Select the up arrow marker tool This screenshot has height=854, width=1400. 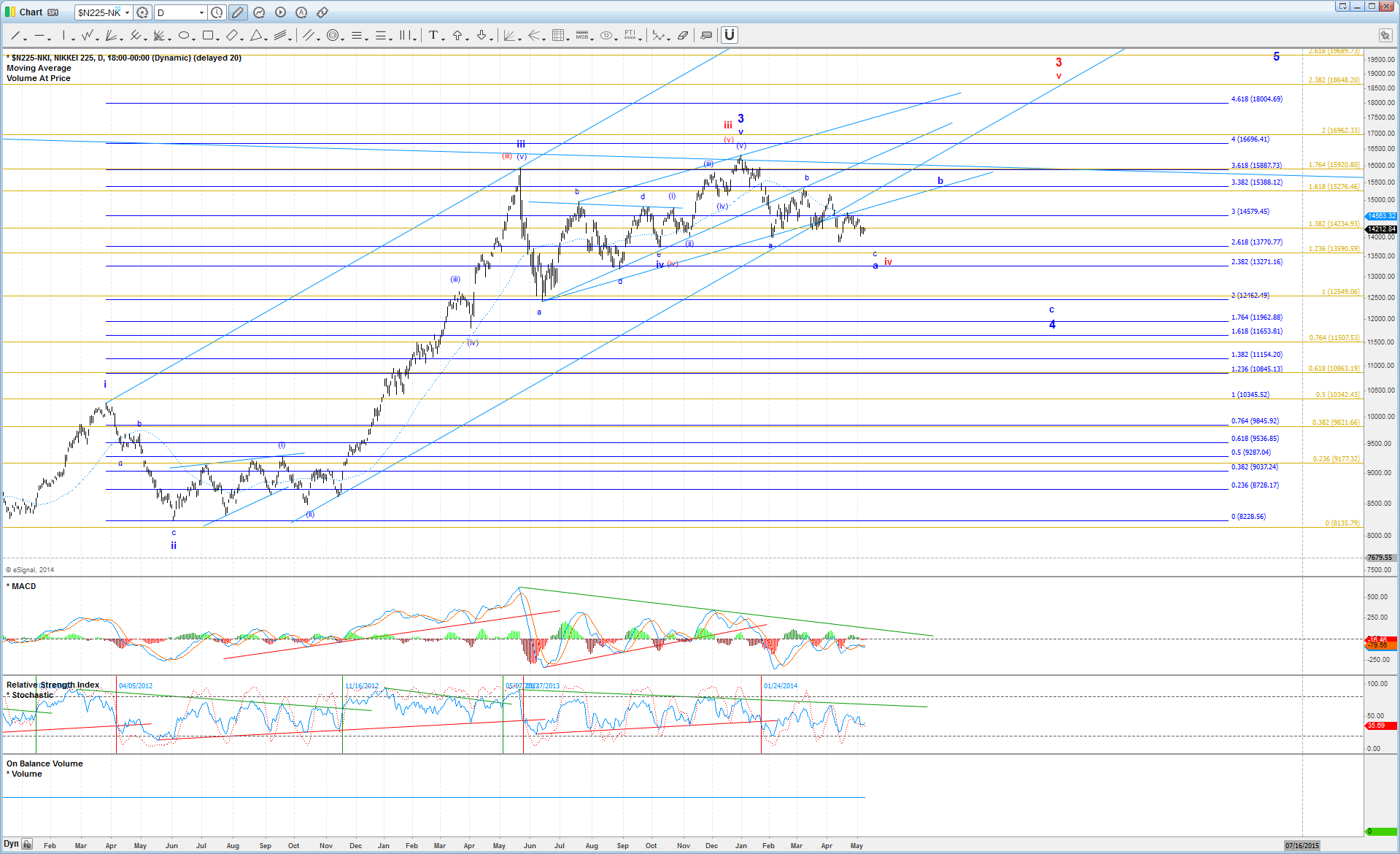tap(457, 35)
